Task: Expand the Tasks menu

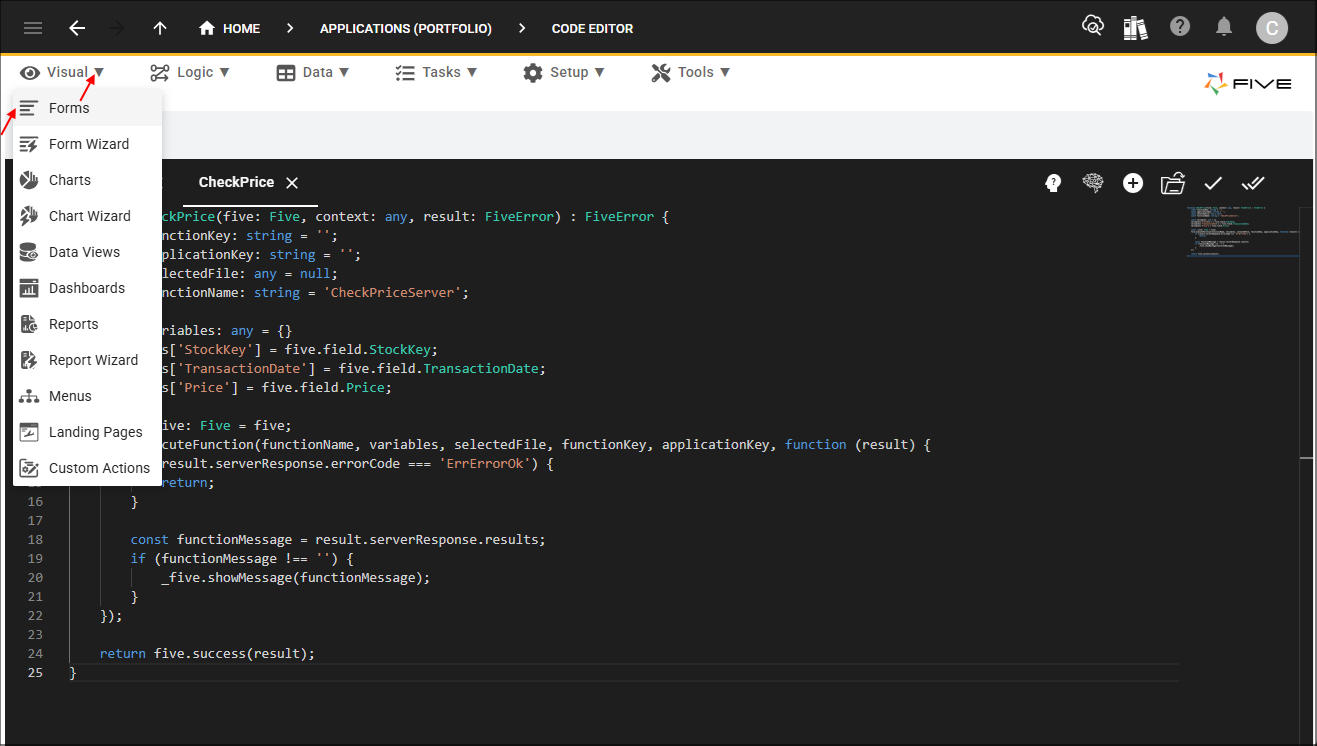Action: click(x=436, y=72)
